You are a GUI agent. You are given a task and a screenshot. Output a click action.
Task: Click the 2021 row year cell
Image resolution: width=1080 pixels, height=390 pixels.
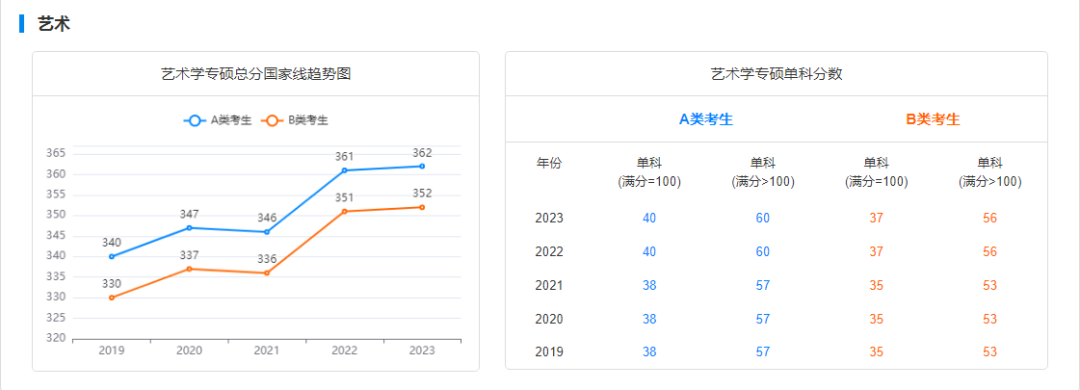549,285
